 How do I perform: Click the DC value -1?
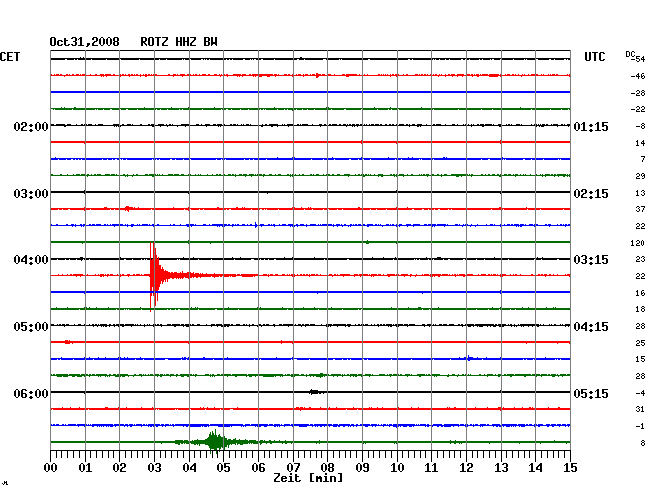point(640,426)
